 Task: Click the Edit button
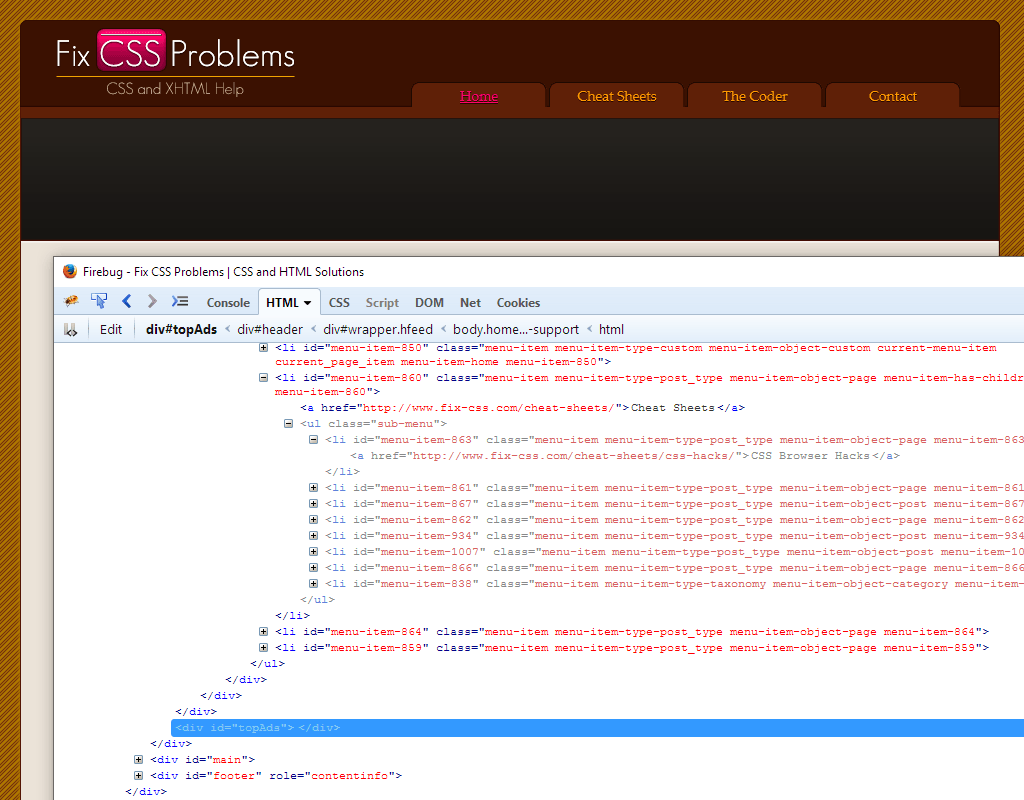[x=110, y=328]
